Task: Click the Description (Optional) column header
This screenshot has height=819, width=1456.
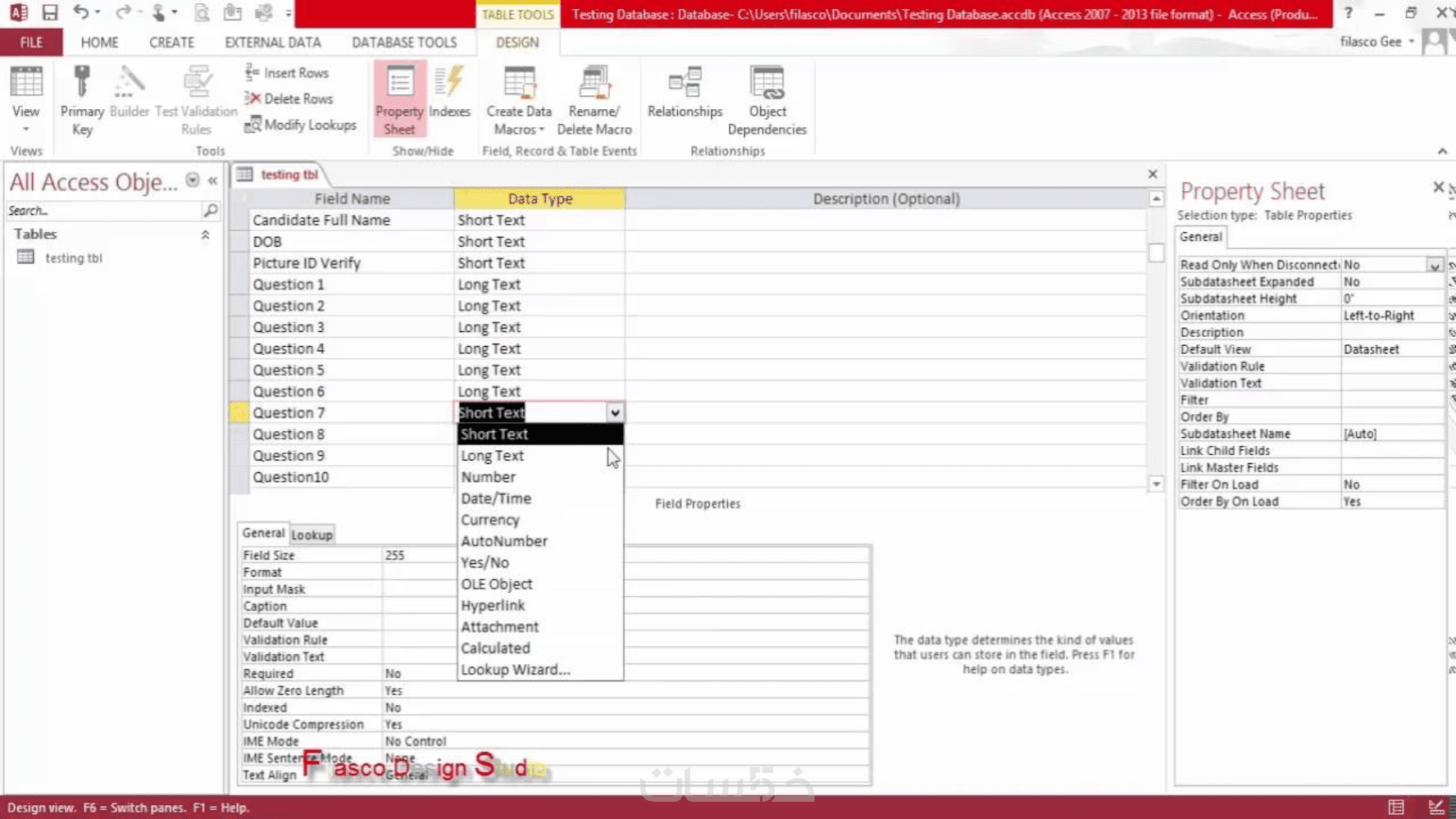Action: point(885,198)
